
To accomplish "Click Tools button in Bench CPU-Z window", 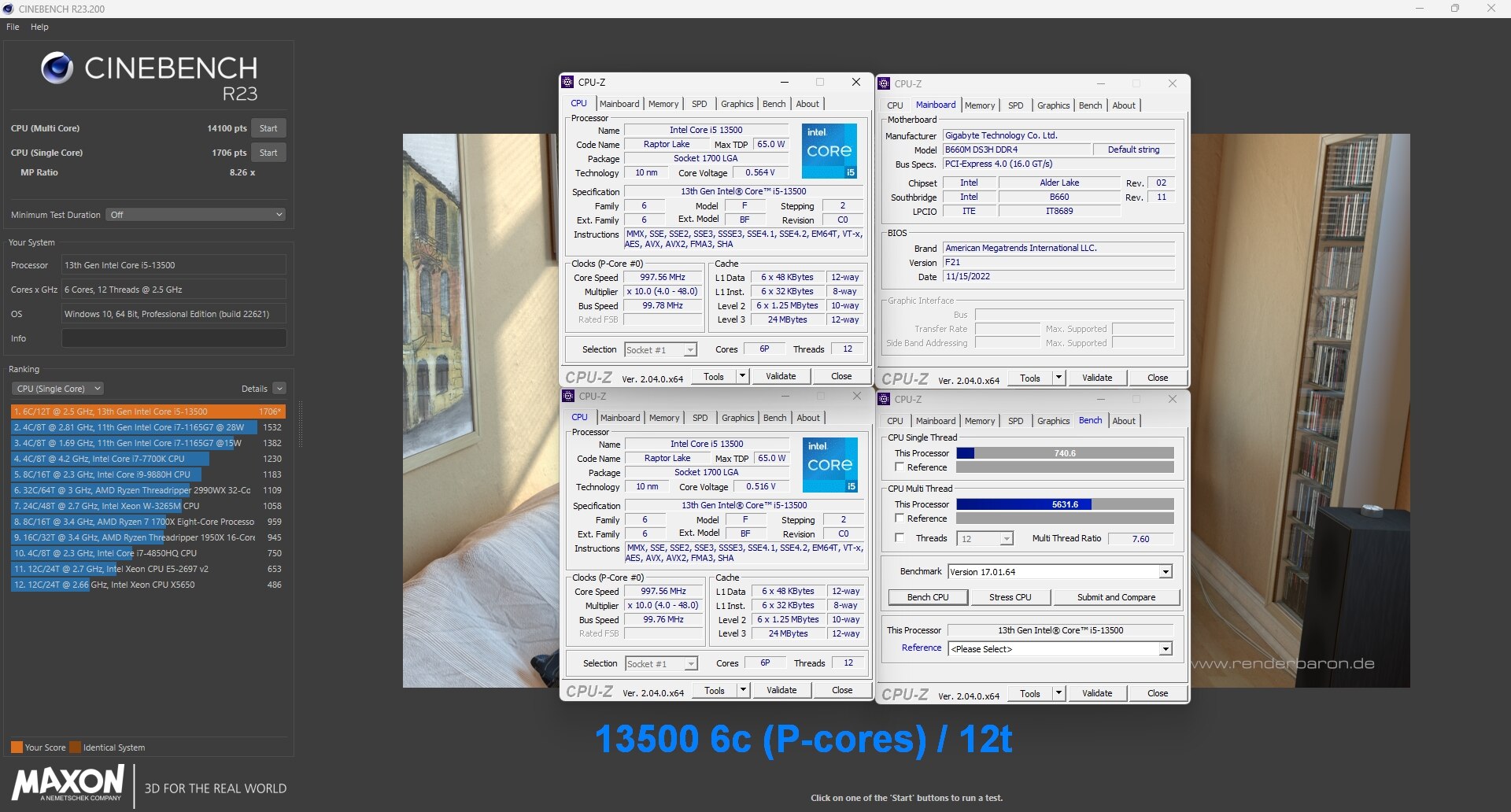I will [1029, 693].
